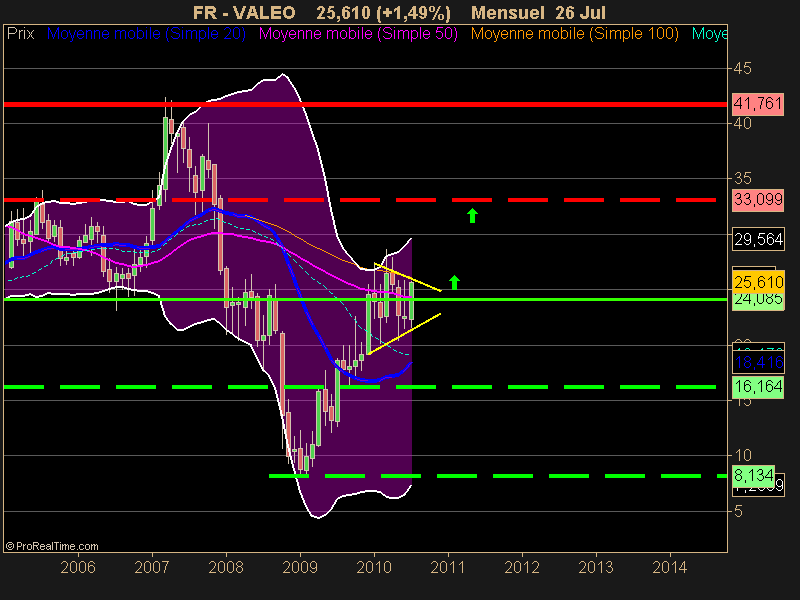Click the 2008 label on the time axis
Screen dimensions: 800x600
point(226,567)
